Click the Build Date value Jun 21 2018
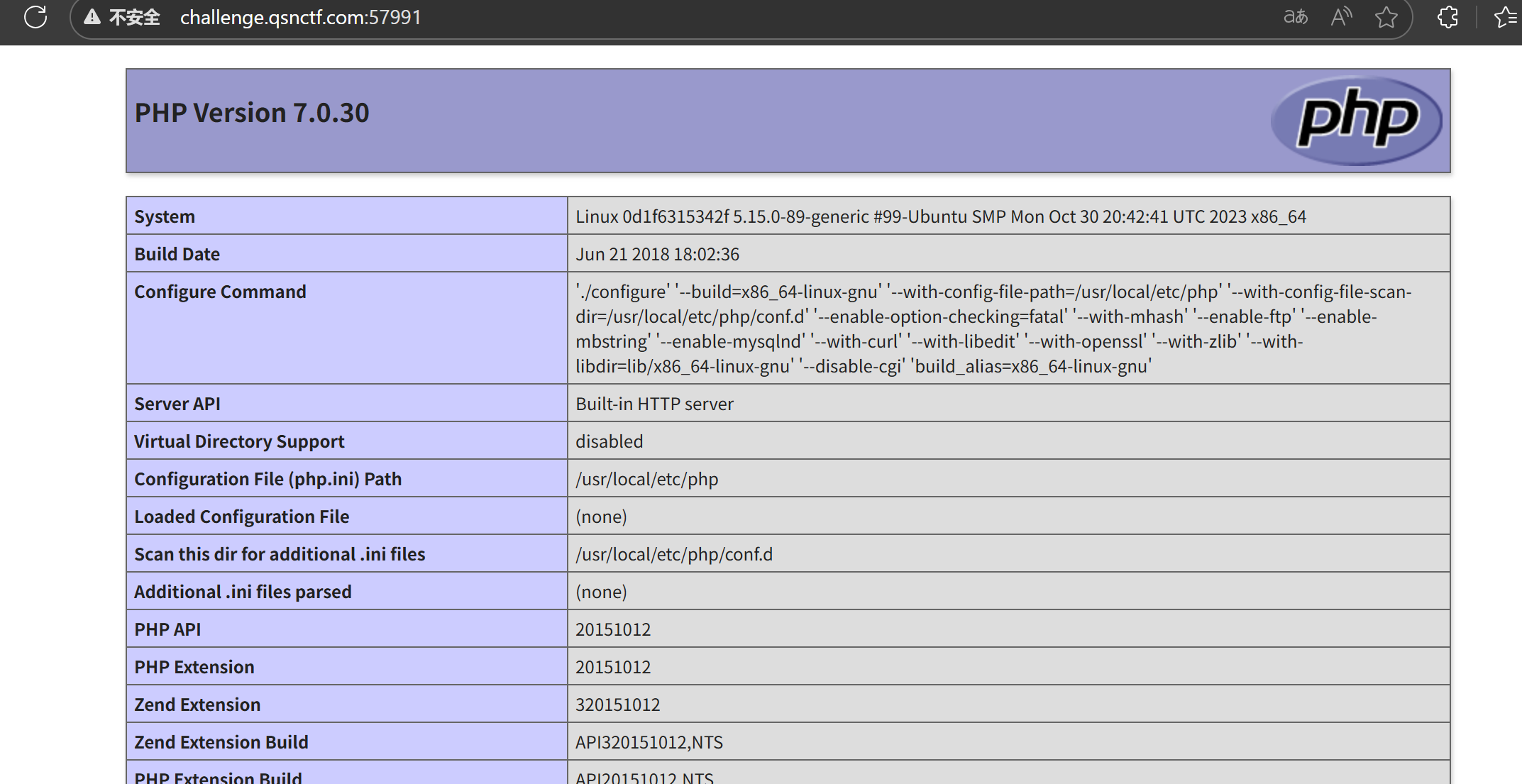The image size is (1522, 784). pos(657,254)
